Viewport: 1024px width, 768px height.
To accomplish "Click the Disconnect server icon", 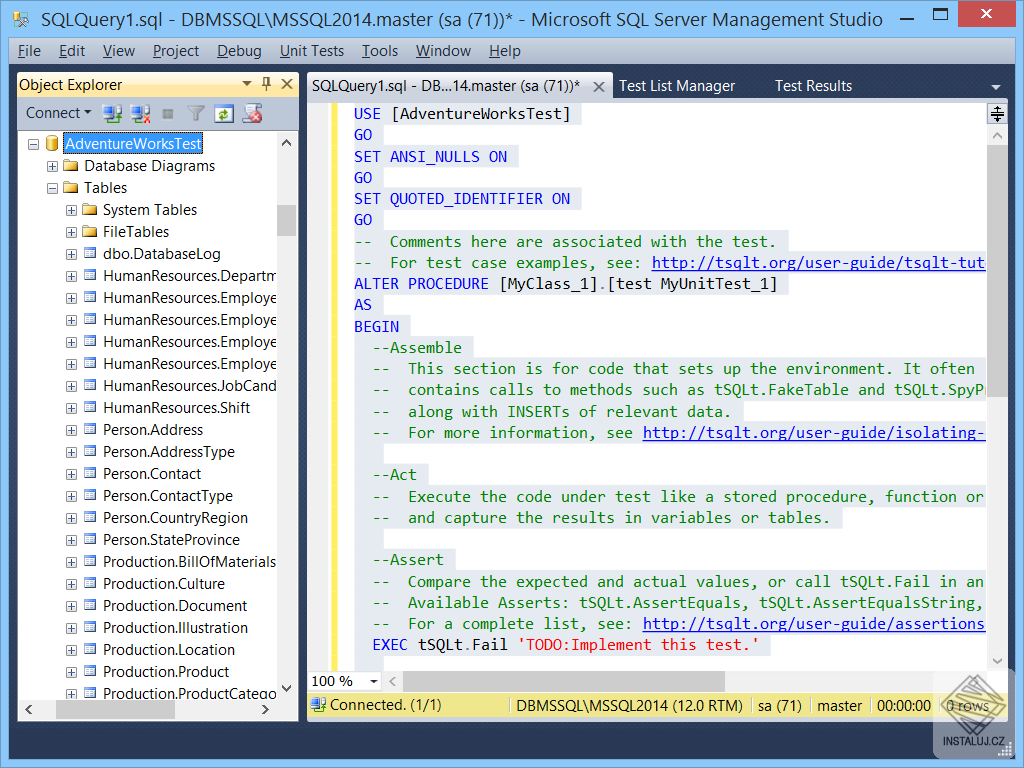I will tap(140, 114).
